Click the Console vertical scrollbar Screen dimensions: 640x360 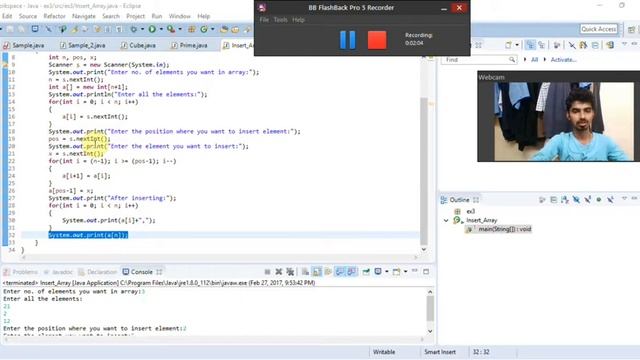(430, 308)
